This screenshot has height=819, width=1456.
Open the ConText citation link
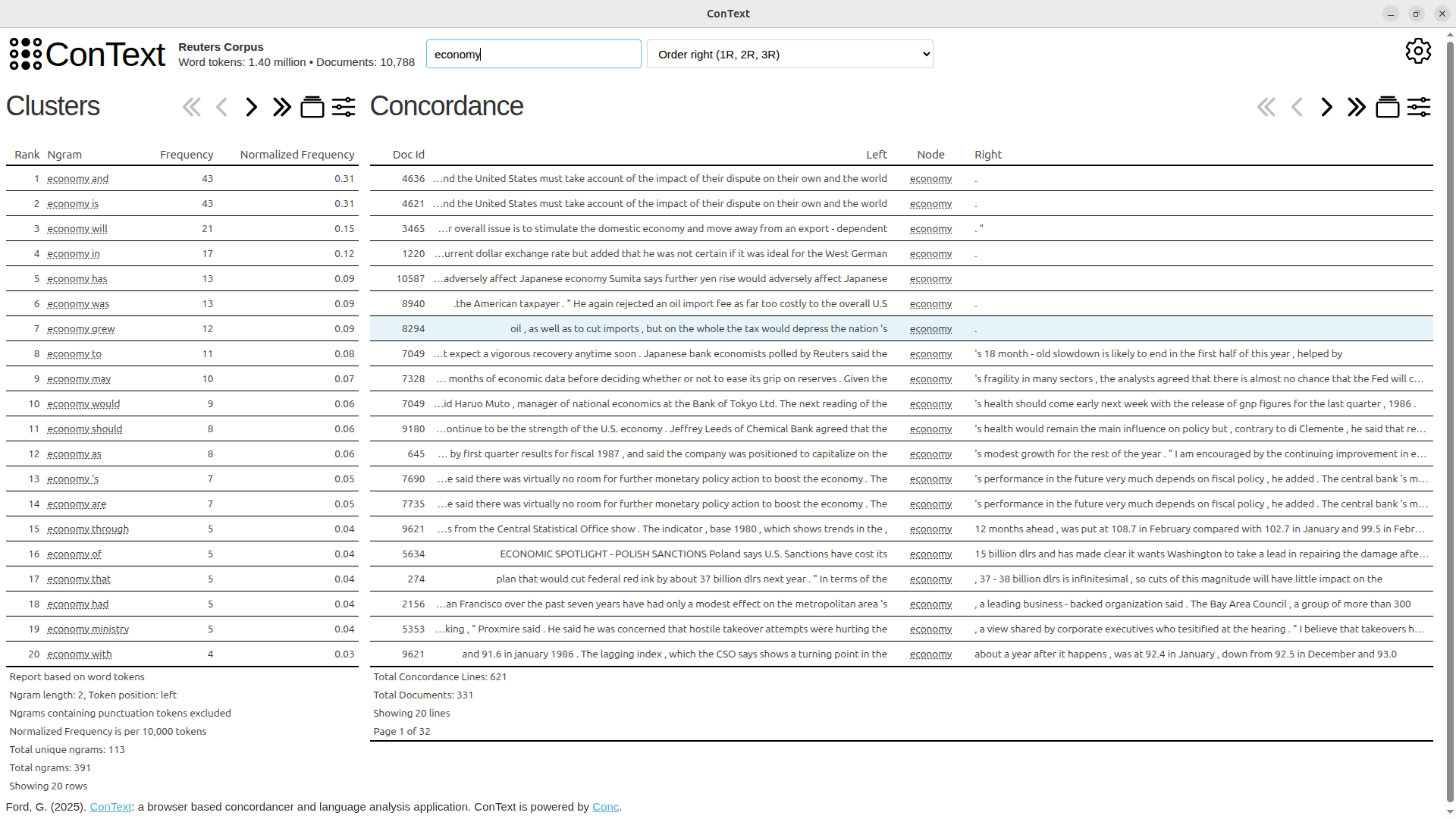(111, 807)
